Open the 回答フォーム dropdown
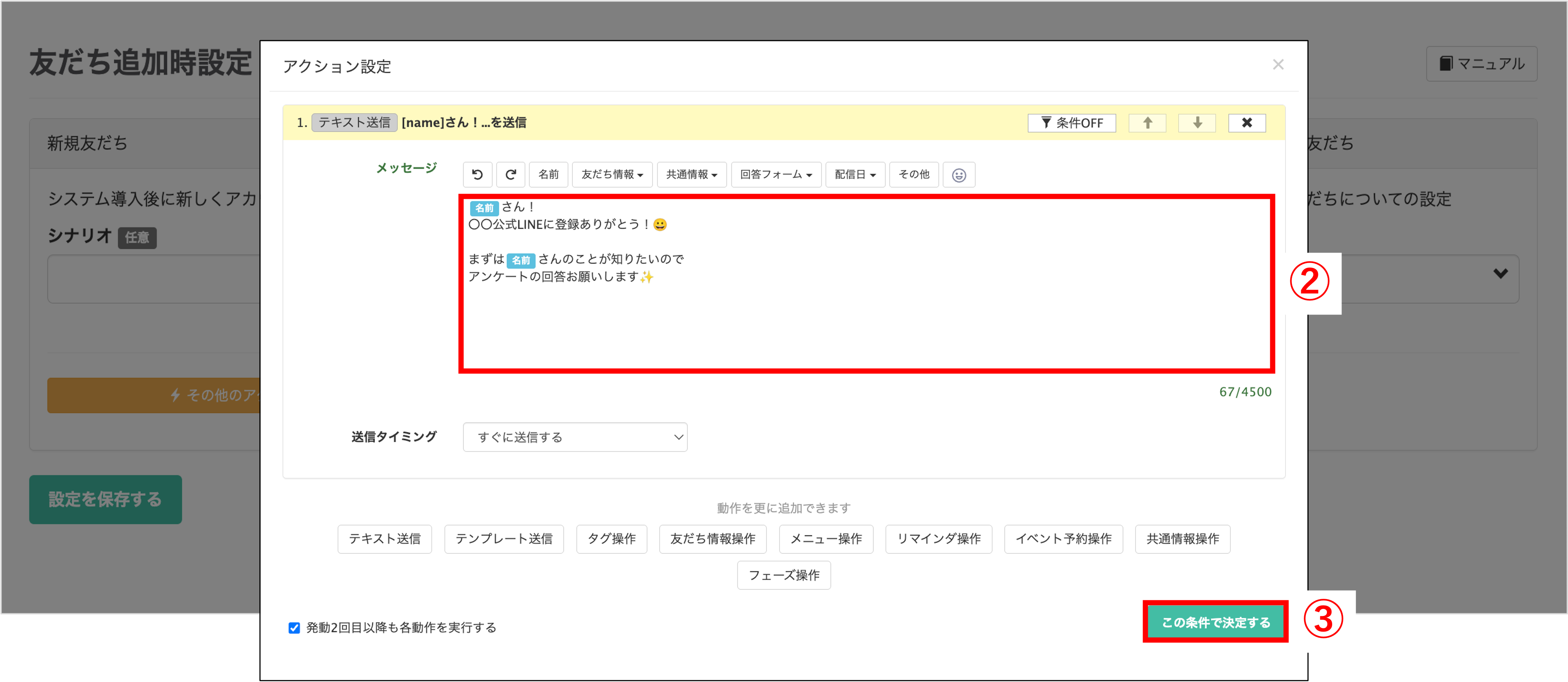This screenshot has width=1568, height=682. (776, 175)
